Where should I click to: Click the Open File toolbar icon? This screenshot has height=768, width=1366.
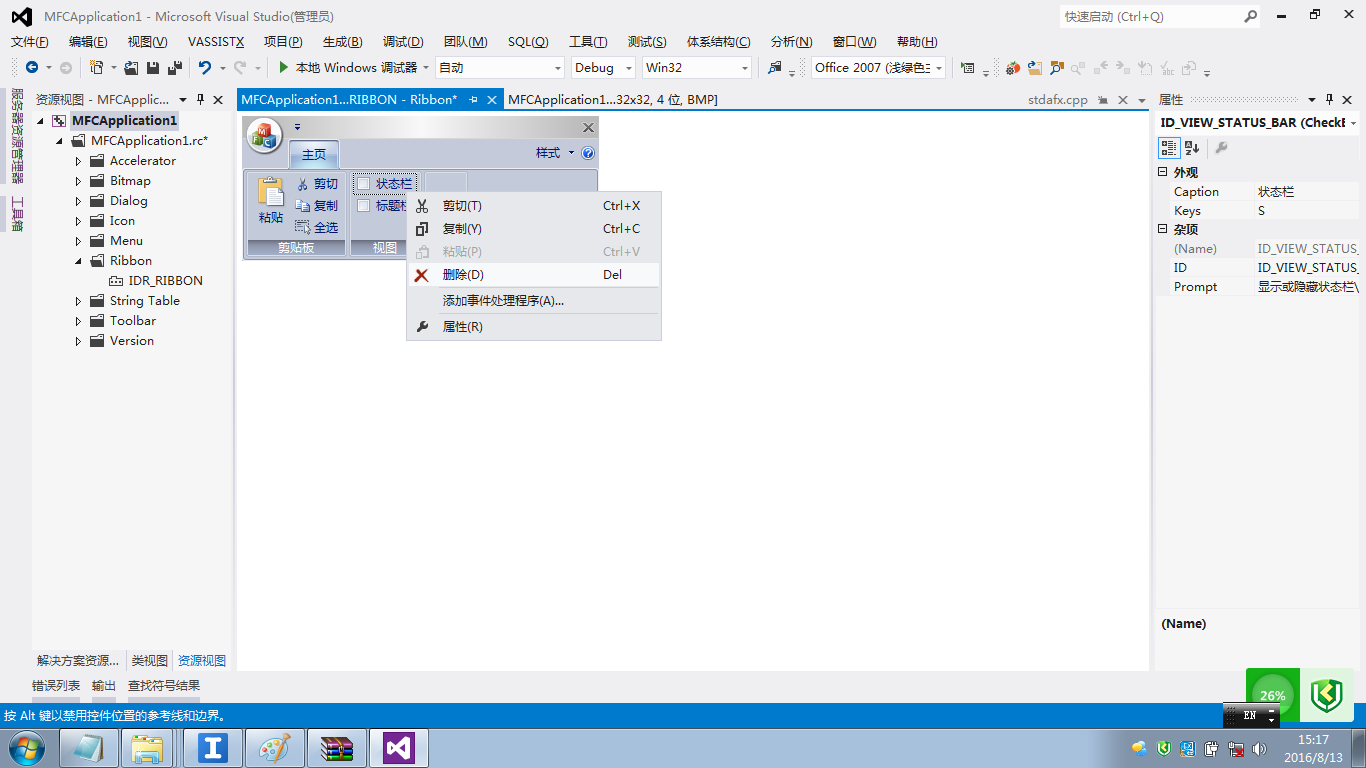pos(131,68)
